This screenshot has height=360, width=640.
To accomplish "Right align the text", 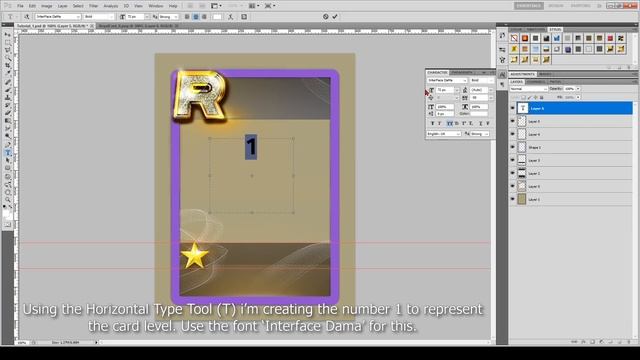I will tap(204, 17).
